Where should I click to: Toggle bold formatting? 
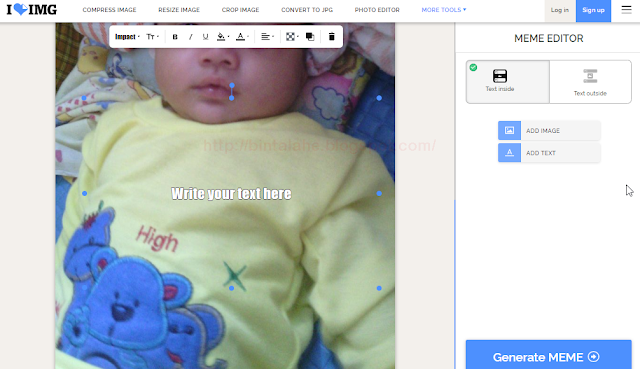[175, 37]
